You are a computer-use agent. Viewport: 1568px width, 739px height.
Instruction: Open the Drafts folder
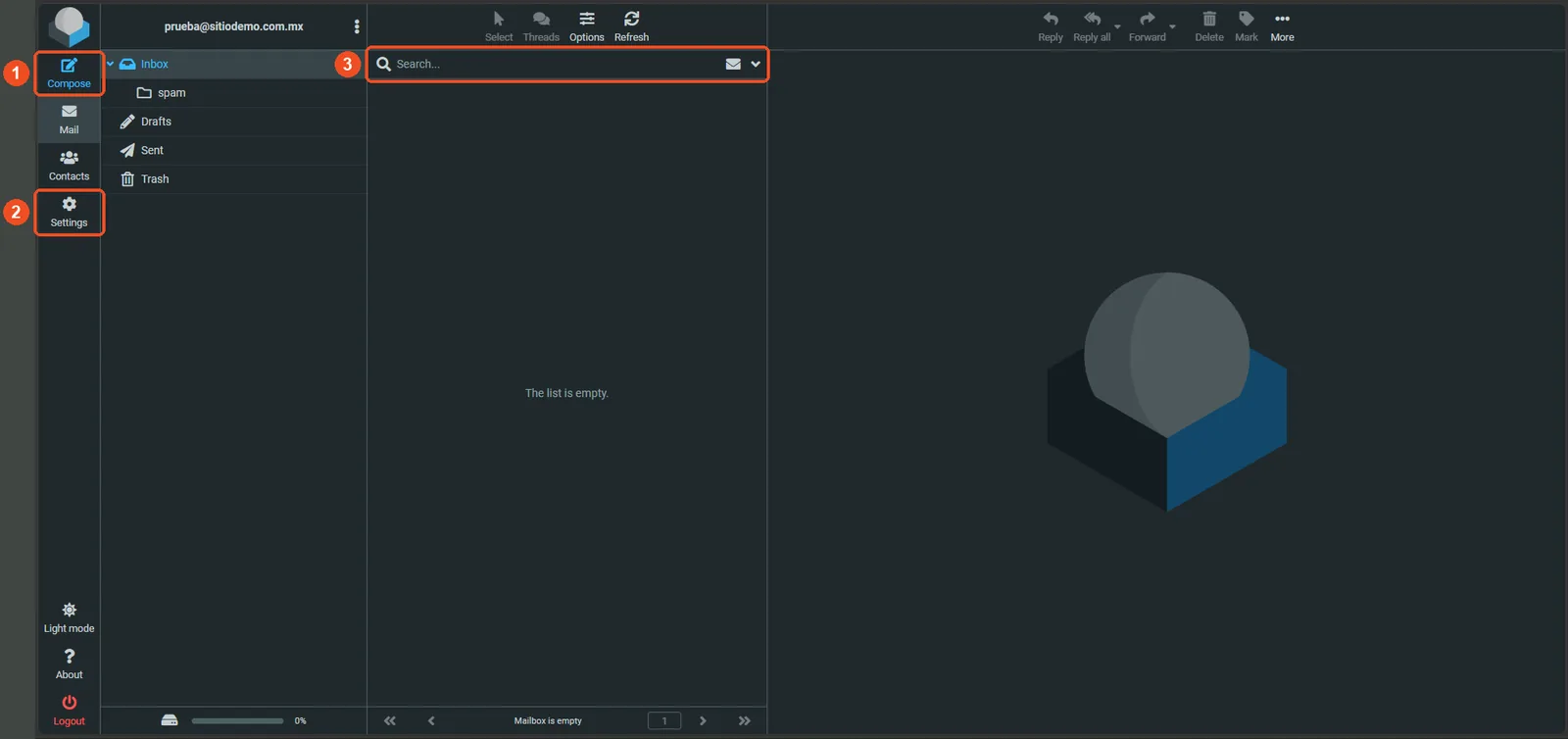pyautogui.click(x=235, y=122)
